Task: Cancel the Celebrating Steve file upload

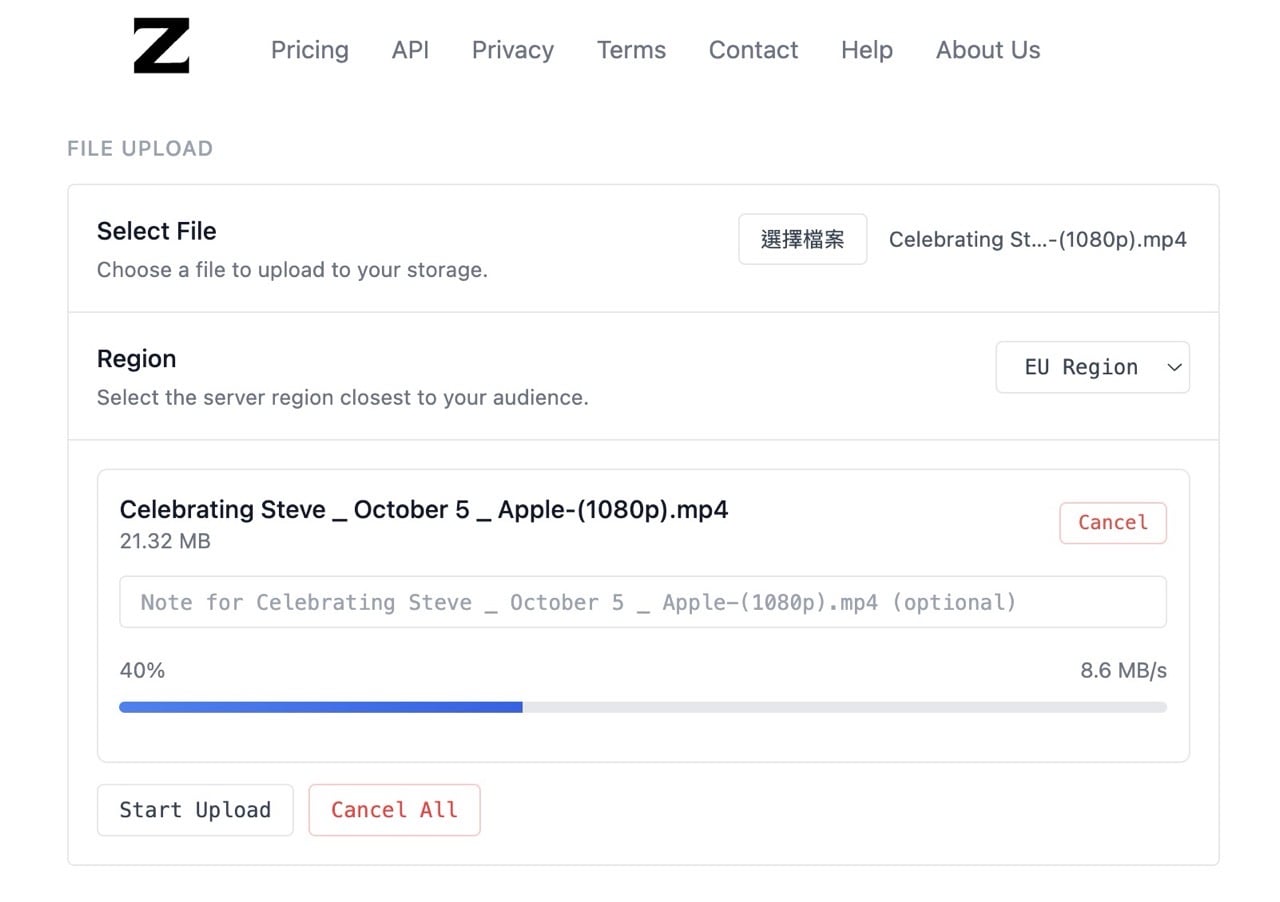Action: point(1112,523)
